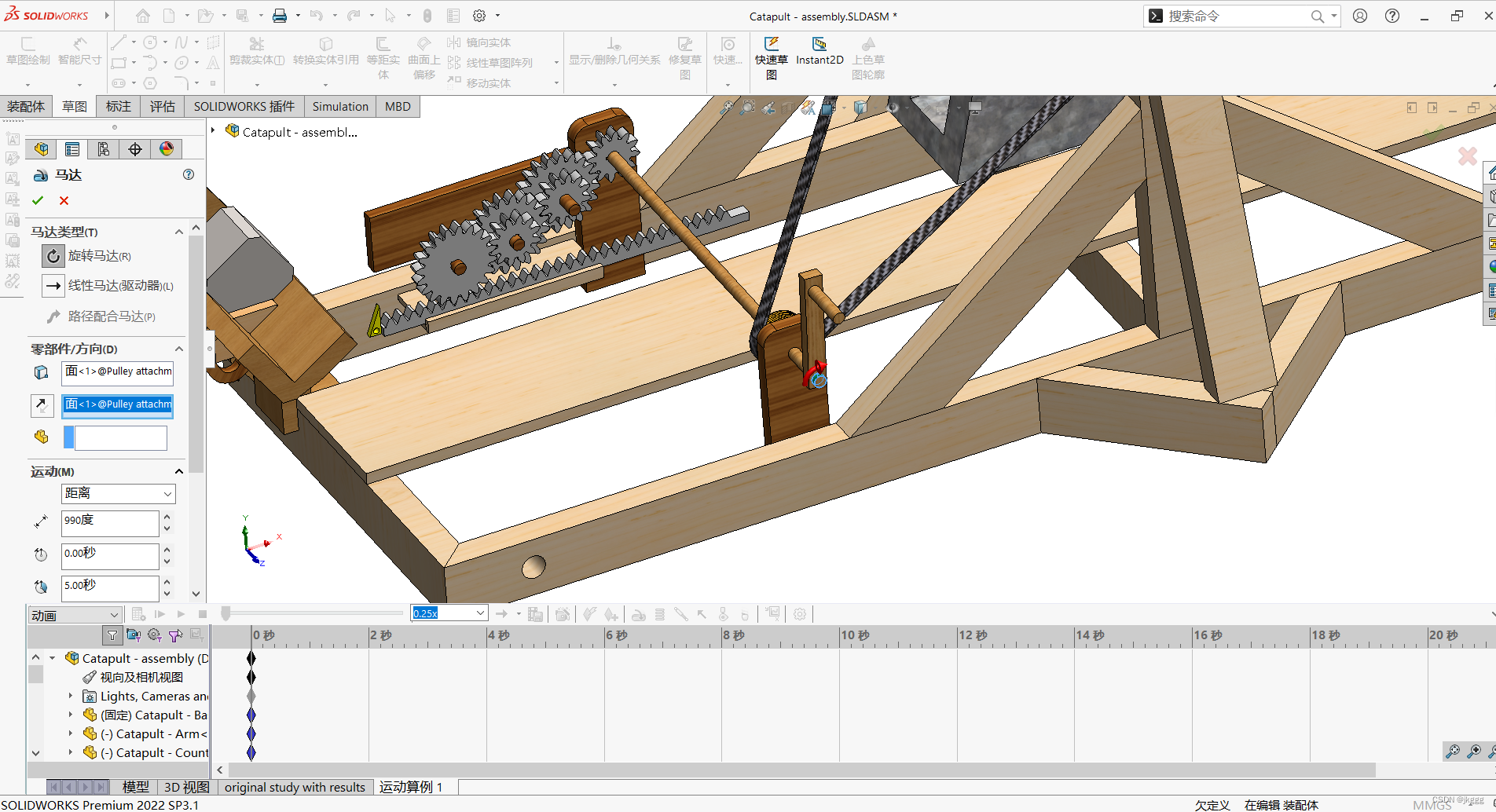Open the SOLIDWORKS 插件 ribbon tab

click(244, 107)
